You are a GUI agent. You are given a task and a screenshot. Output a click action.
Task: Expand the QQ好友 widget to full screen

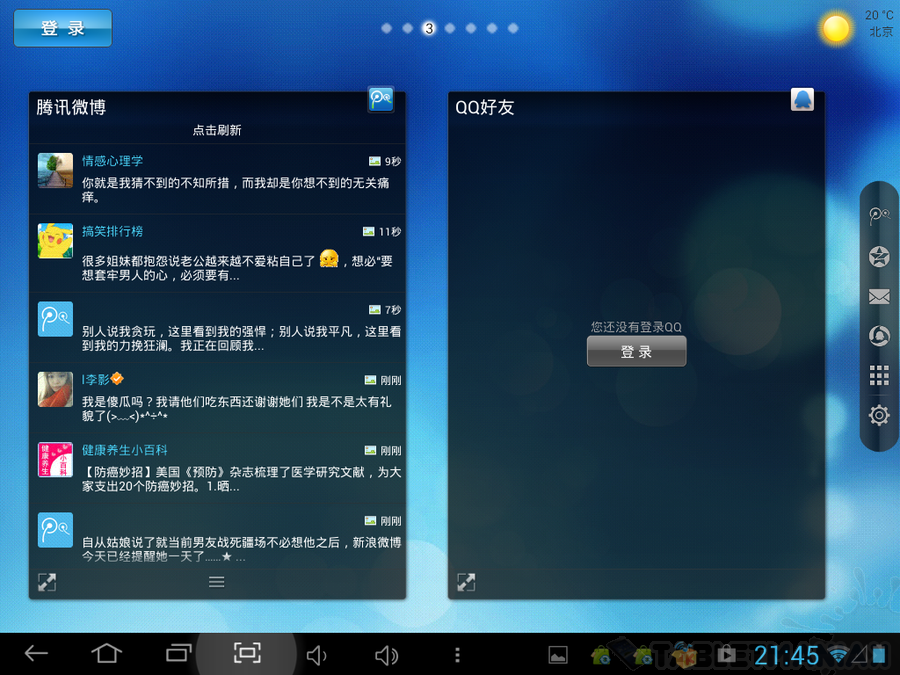pyautogui.click(x=466, y=582)
